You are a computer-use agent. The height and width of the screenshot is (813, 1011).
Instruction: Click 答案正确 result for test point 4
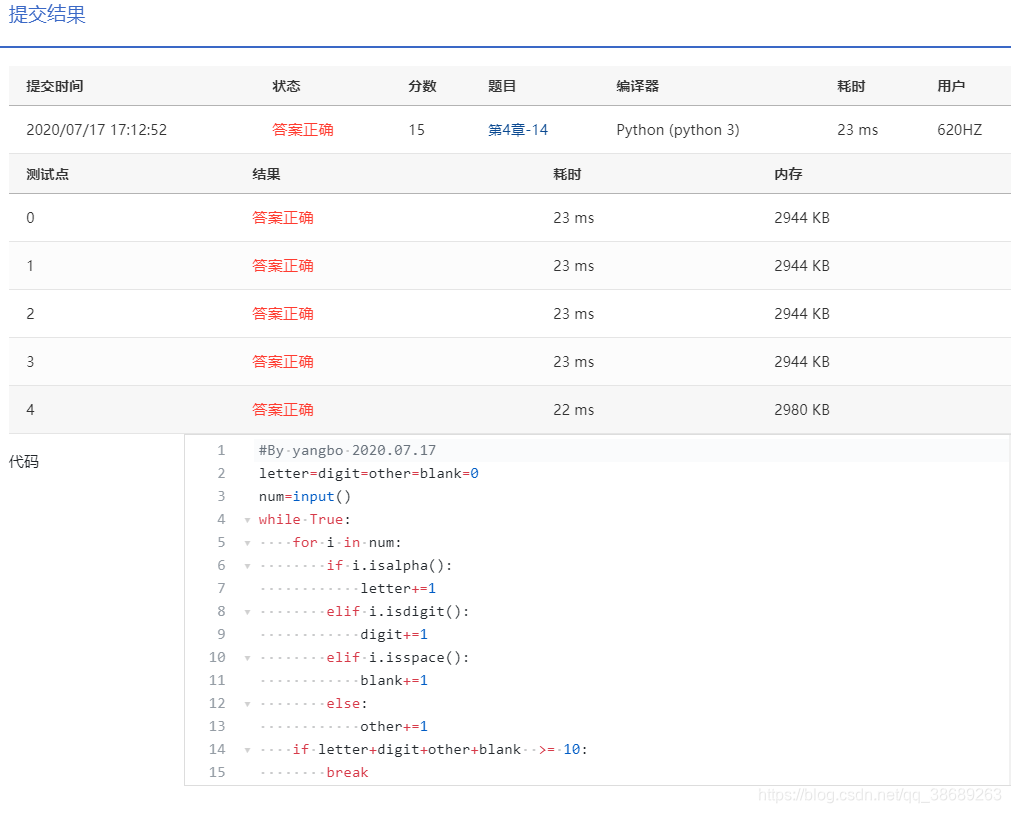pos(283,409)
